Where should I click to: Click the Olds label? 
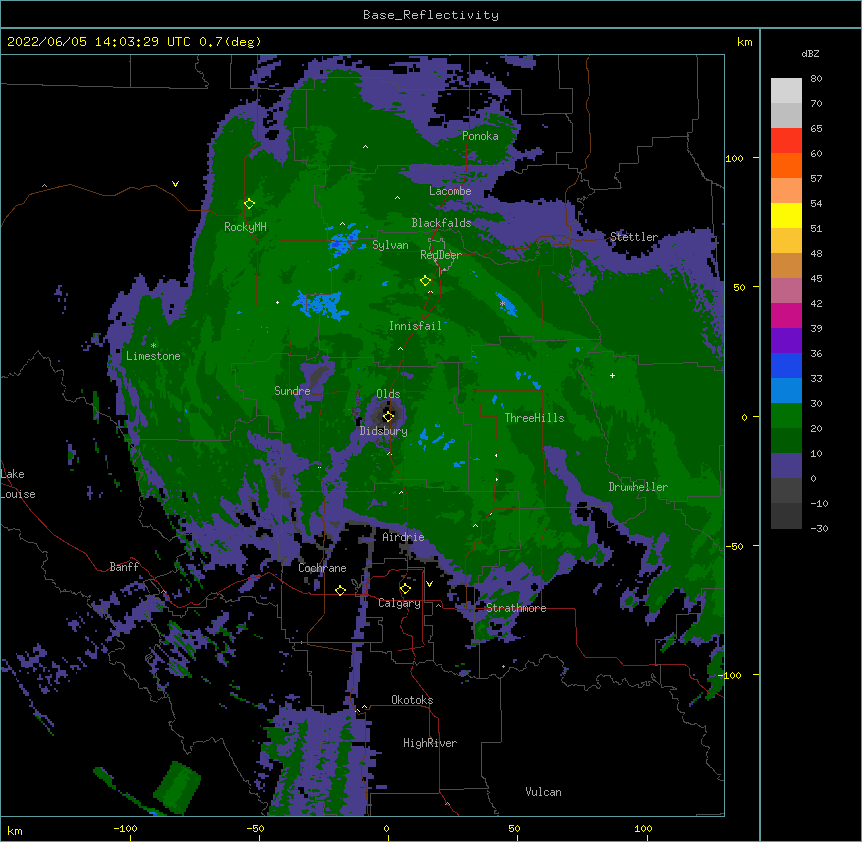(x=388, y=394)
